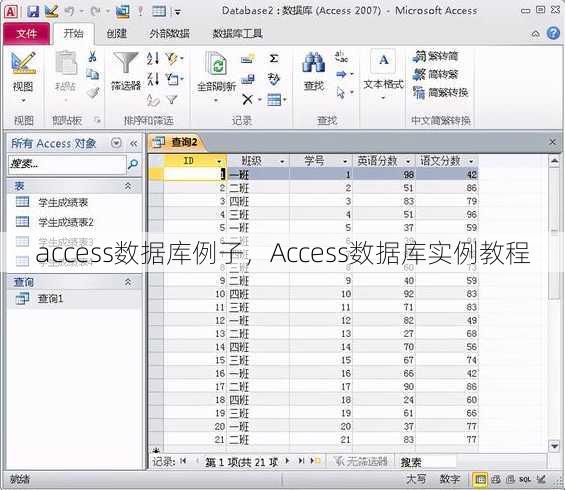
Task: Go to first record navigation button
Action: tap(183, 461)
